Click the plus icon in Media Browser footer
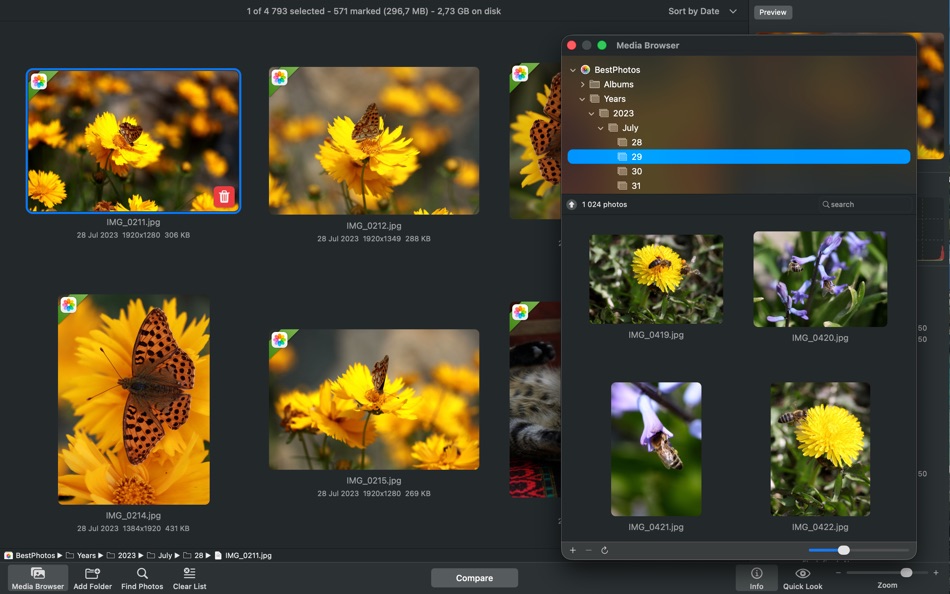Viewport: 950px width, 594px height. 571,549
